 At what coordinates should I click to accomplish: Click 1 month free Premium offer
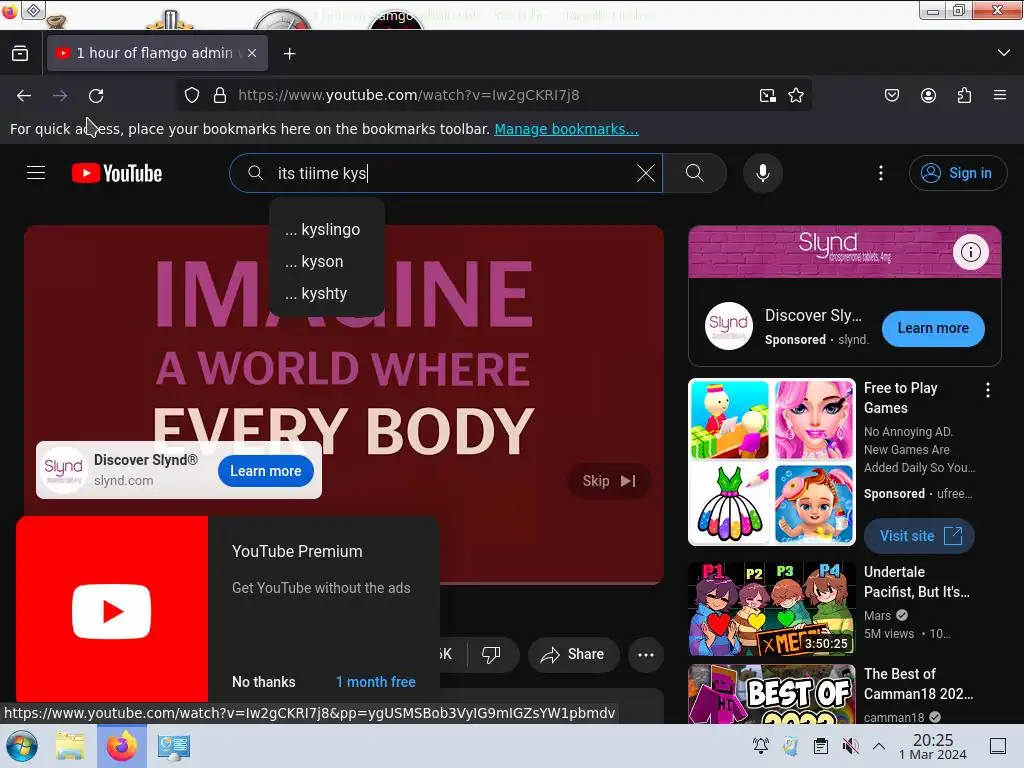click(376, 682)
